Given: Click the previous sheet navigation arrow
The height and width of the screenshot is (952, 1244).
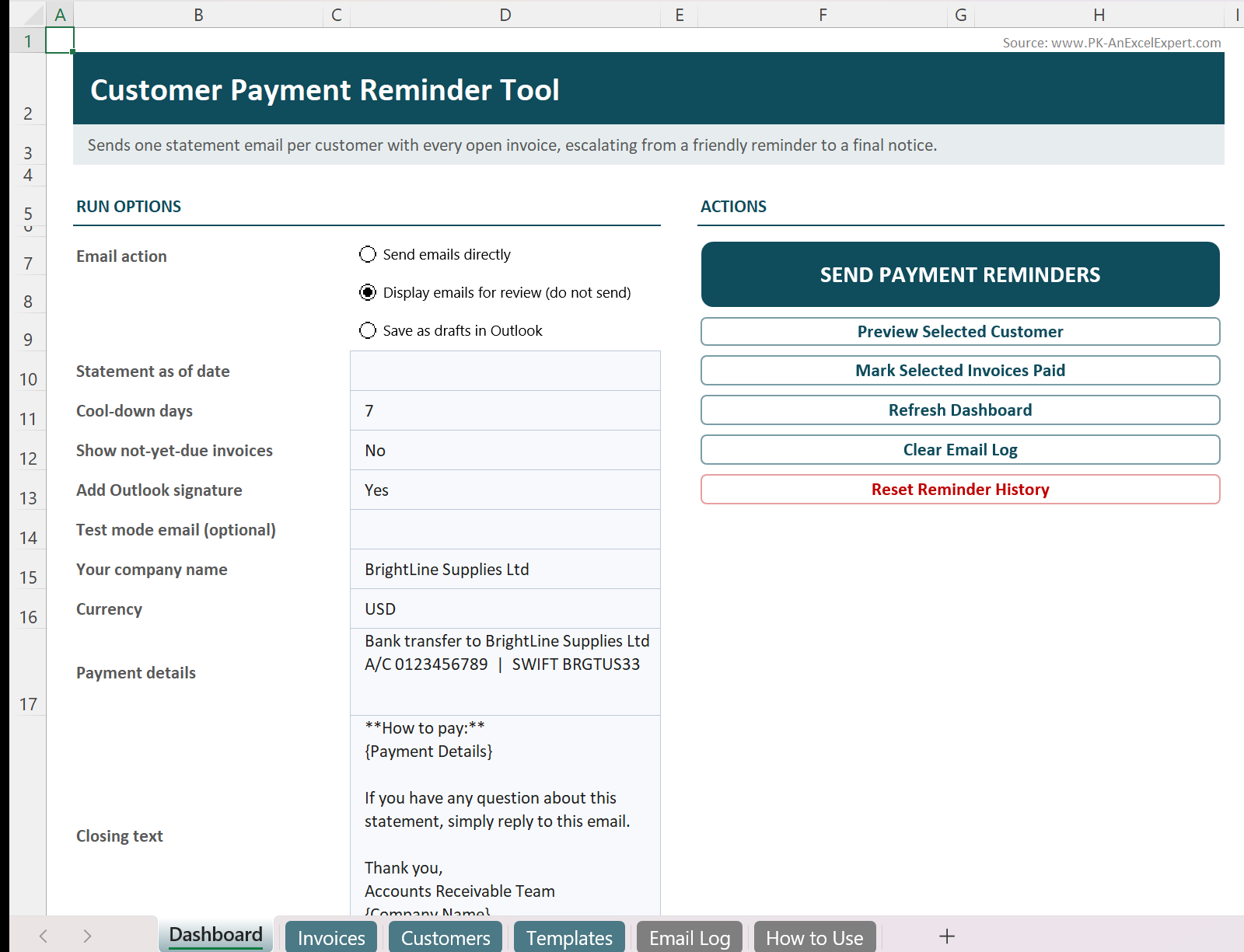Looking at the screenshot, I should coord(44,936).
